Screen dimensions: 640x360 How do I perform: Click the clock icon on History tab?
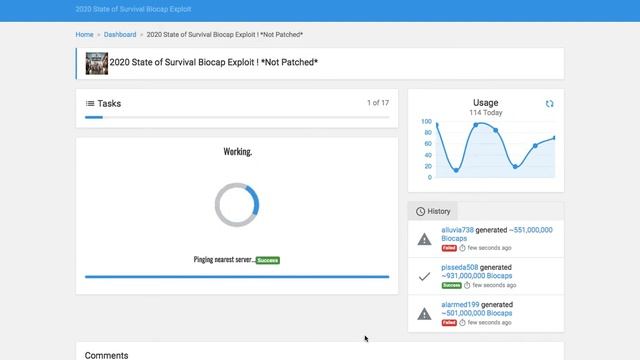(x=420, y=211)
